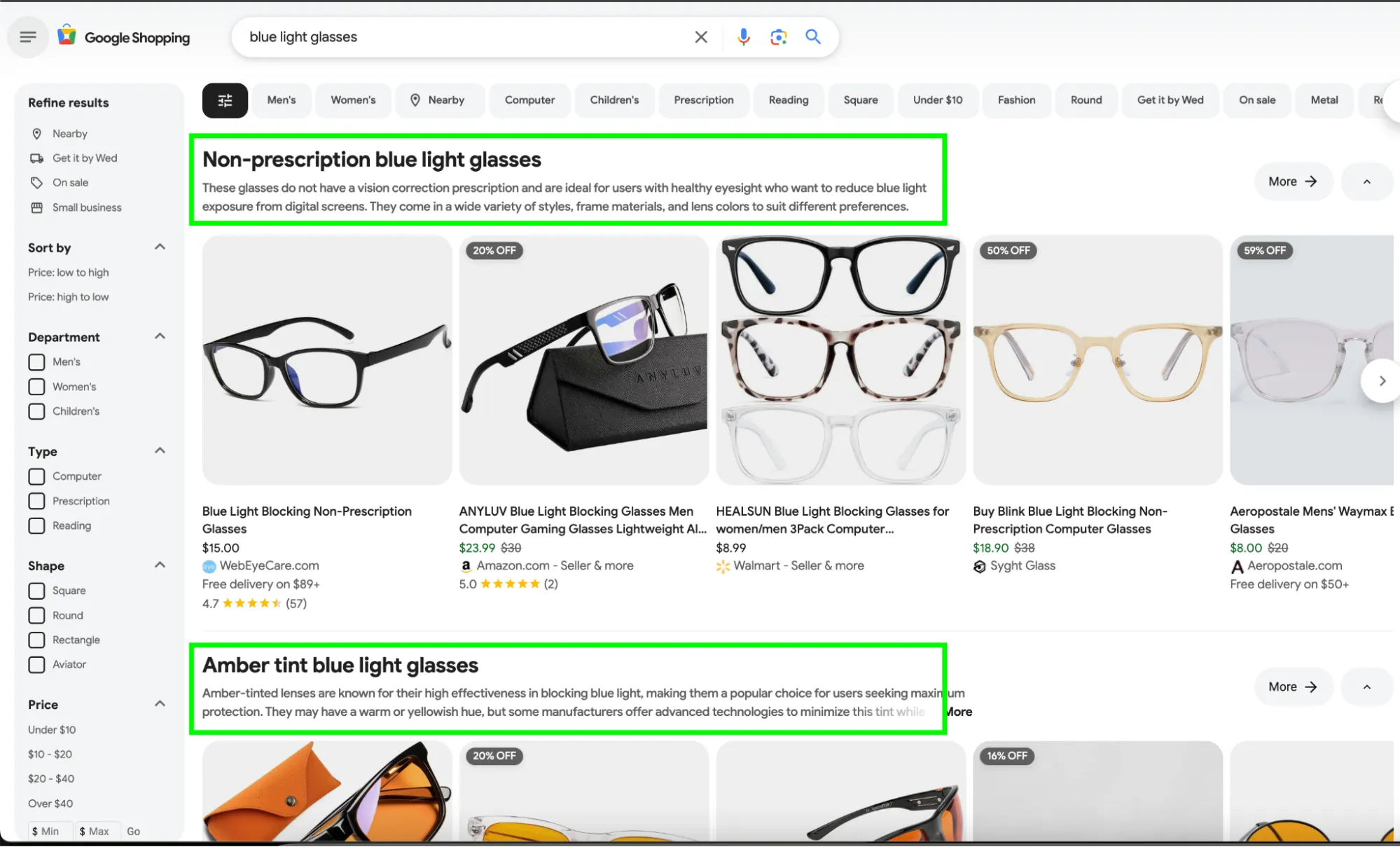
Task: Click the delivery truck icon beside Get it by Wed
Action: pyautogui.click(x=37, y=158)
